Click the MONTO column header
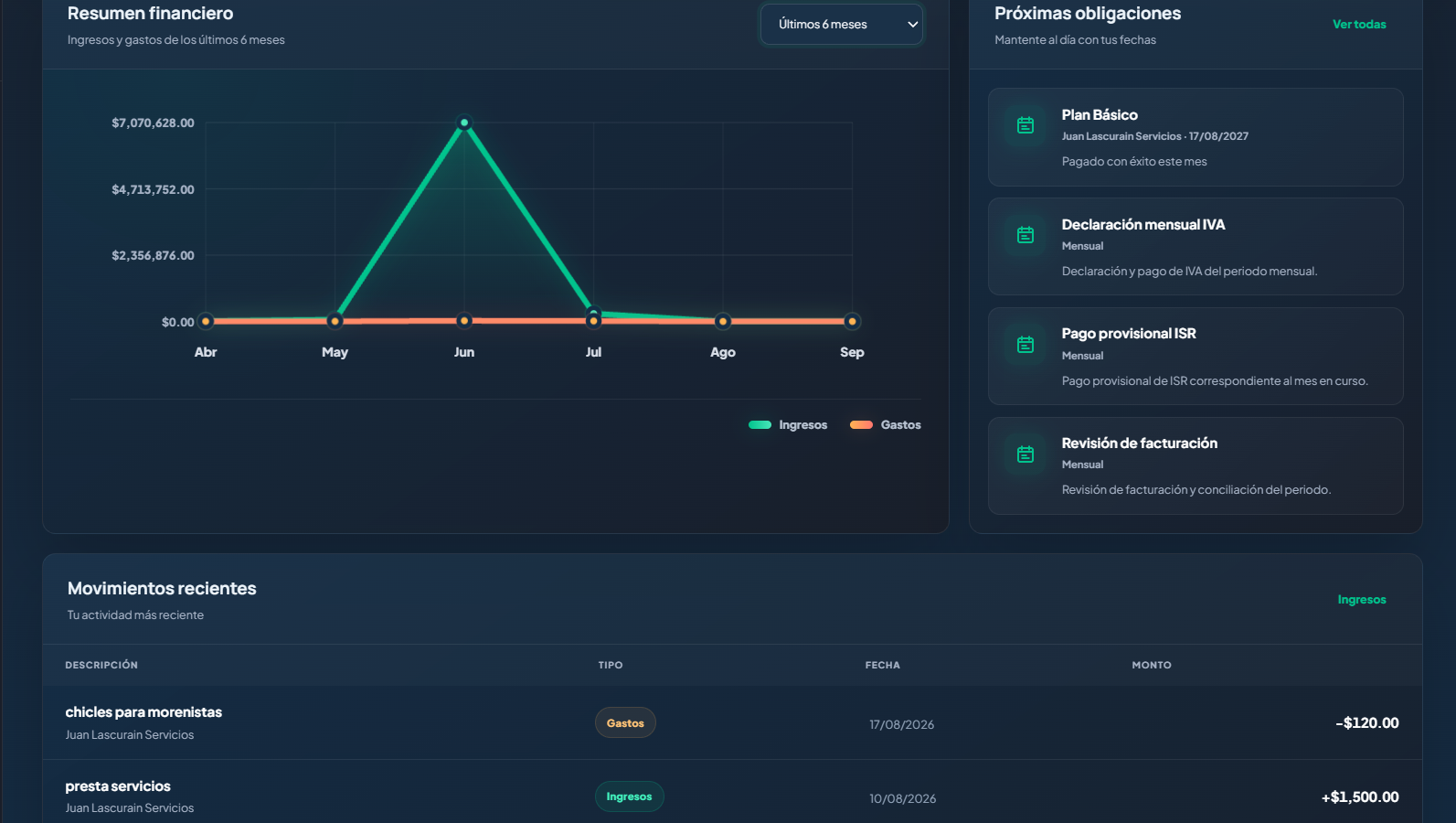 click(1152, 665)
